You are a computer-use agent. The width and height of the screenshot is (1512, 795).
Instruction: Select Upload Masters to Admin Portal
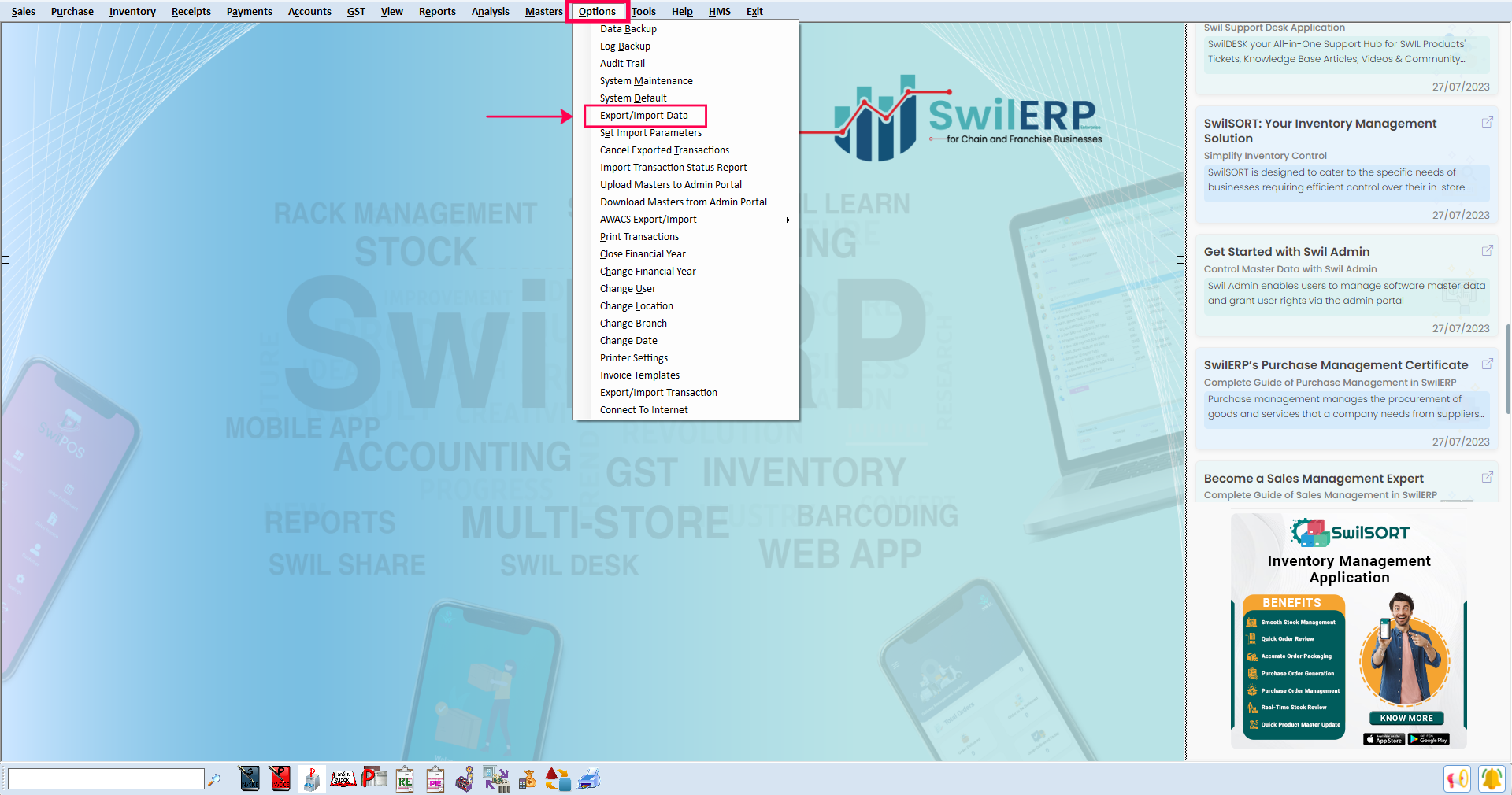coord(671,185)
